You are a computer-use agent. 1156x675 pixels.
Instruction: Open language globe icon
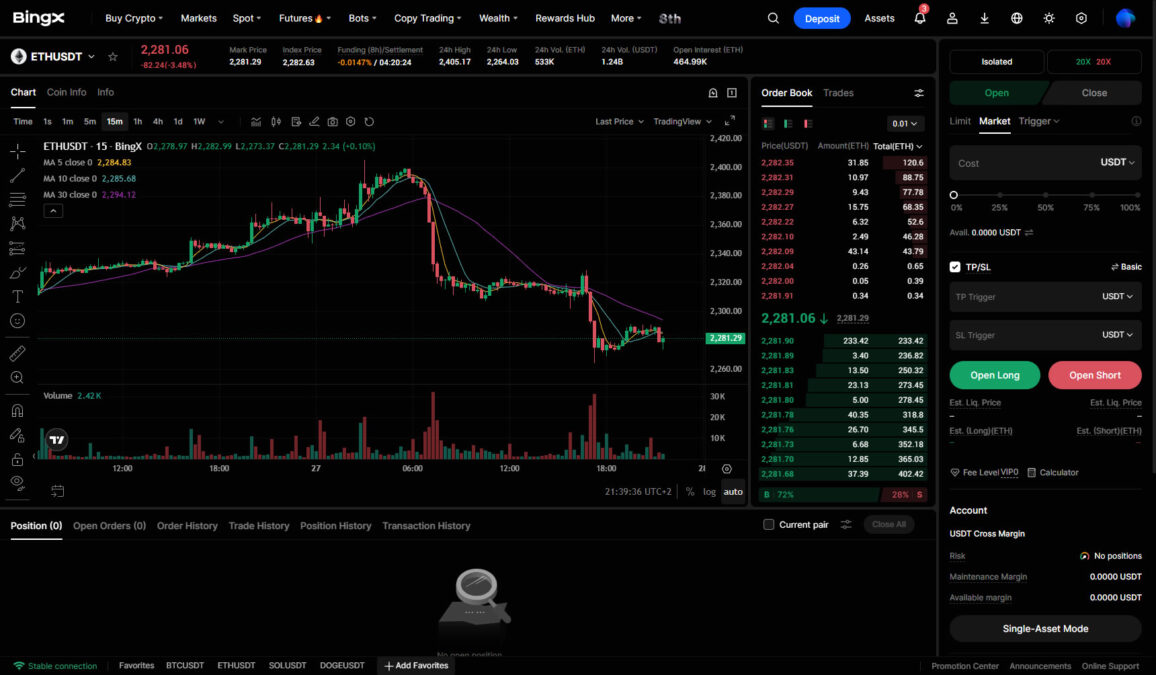click(1017, 18)
